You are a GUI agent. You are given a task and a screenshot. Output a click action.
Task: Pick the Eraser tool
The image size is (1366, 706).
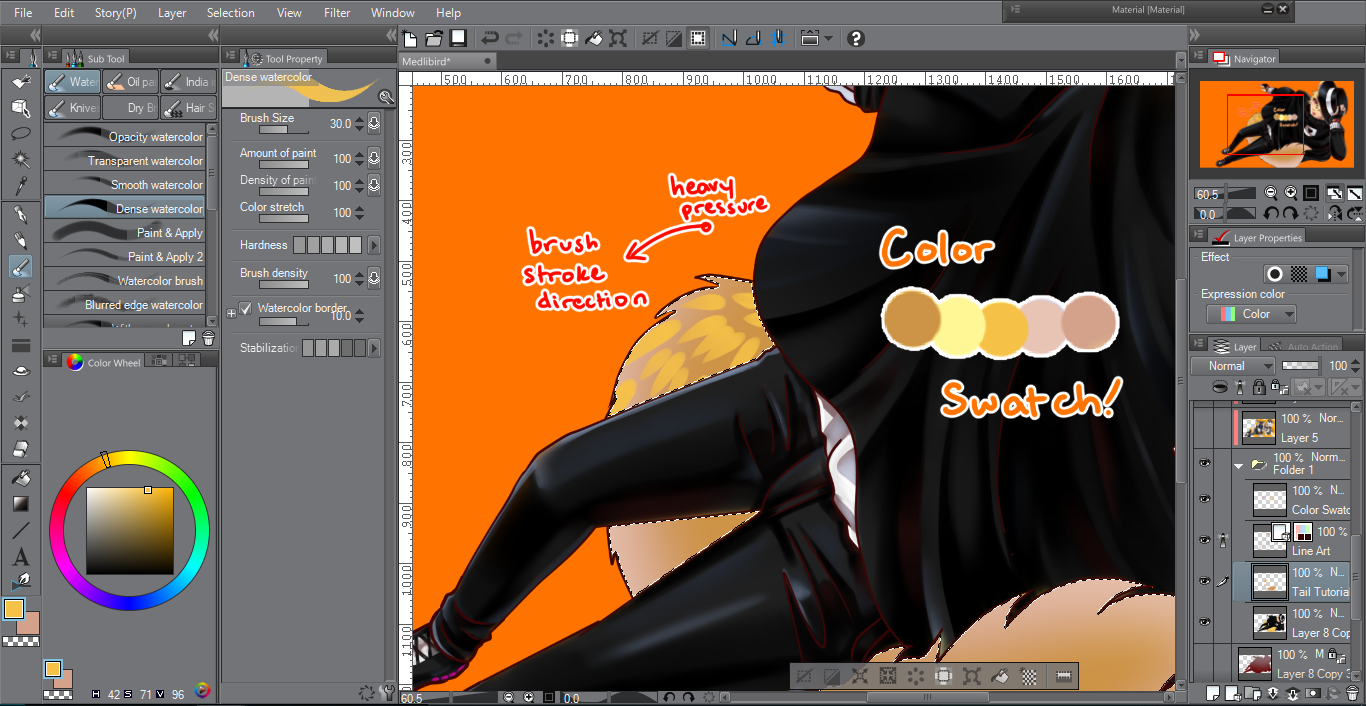20,449
